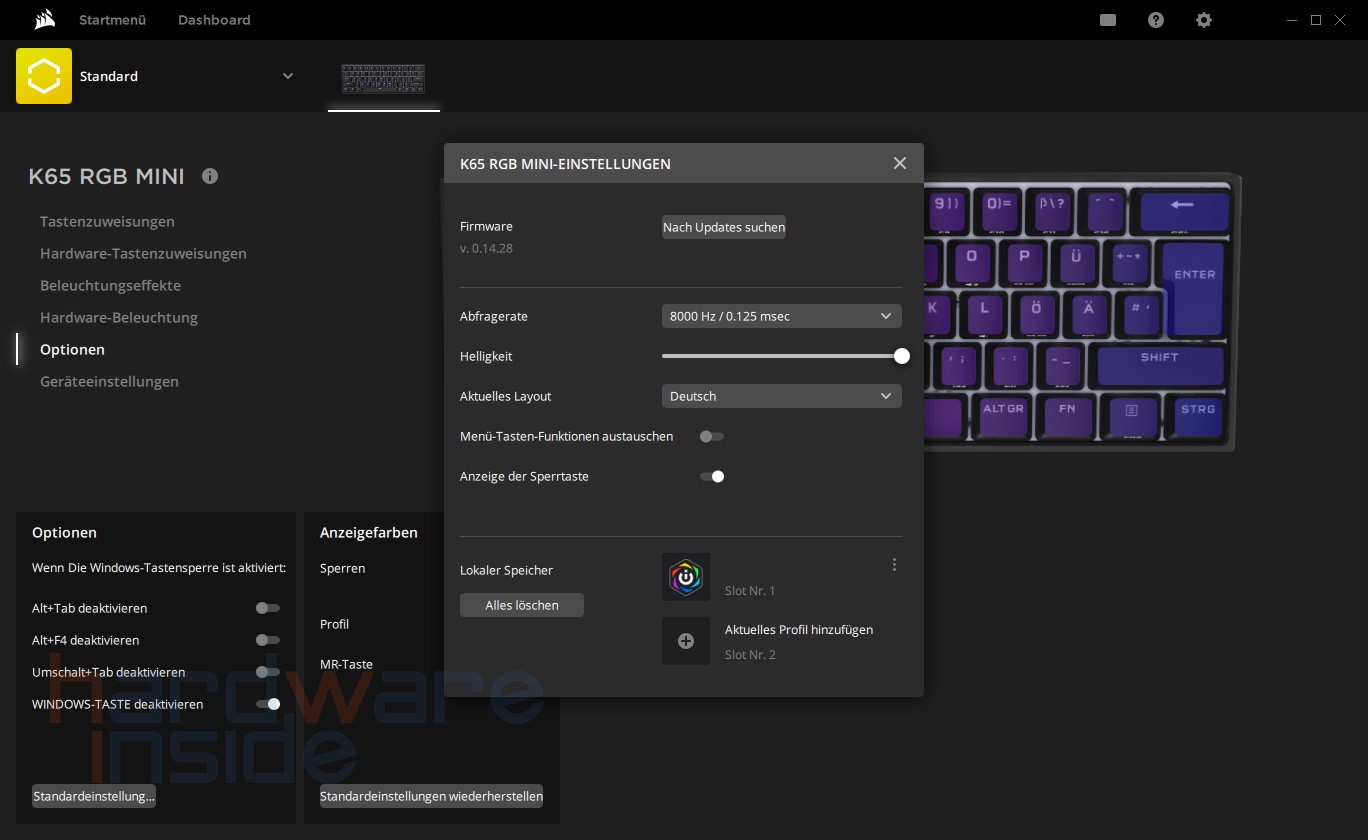The width and height of the screenshot is (1368, 840).
Task: Click the help question mark icon
Action: (x=1156, y=20)
